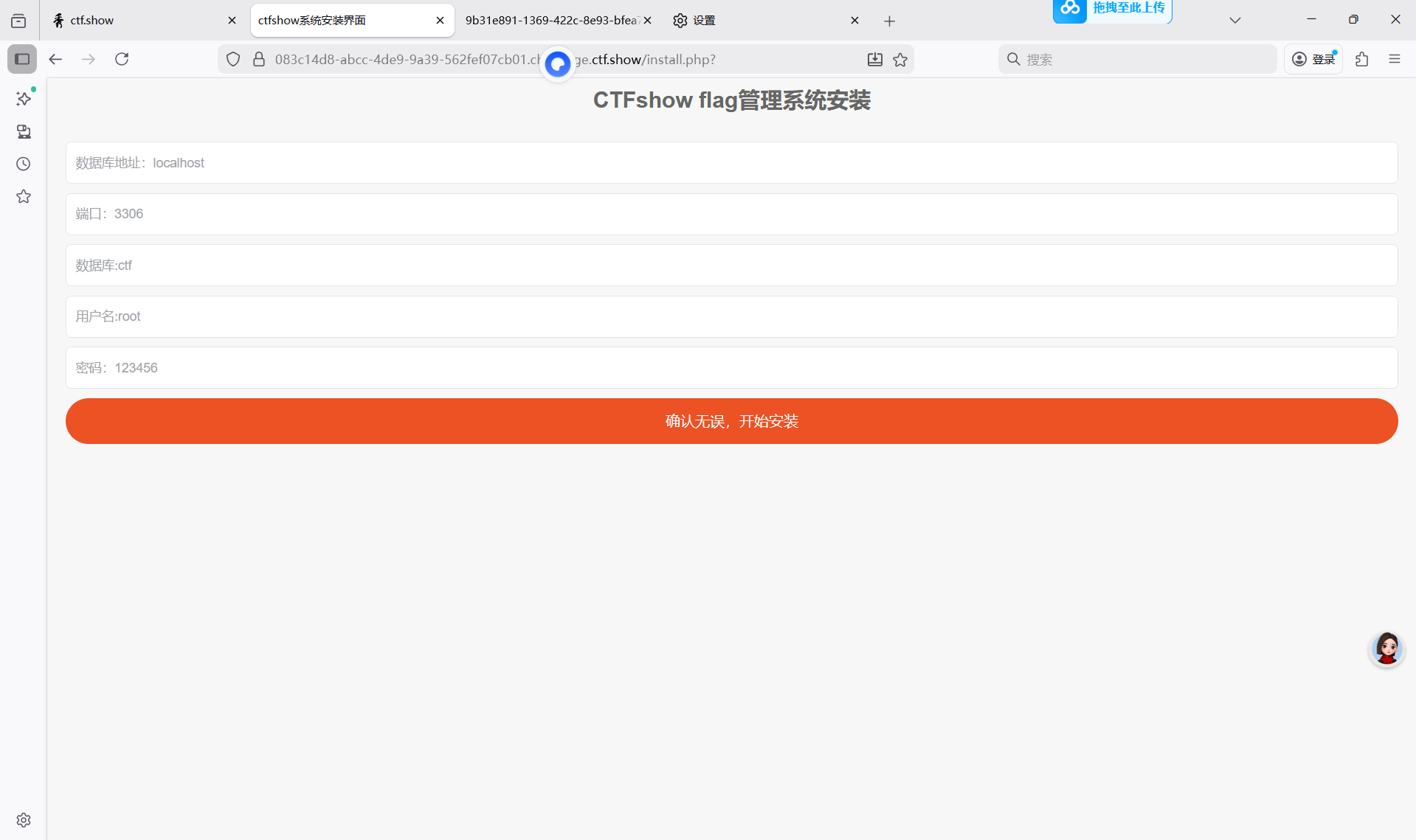Focus the 密码 123456 field
This screenshot has height=840, width=1416.
(731, 368)
